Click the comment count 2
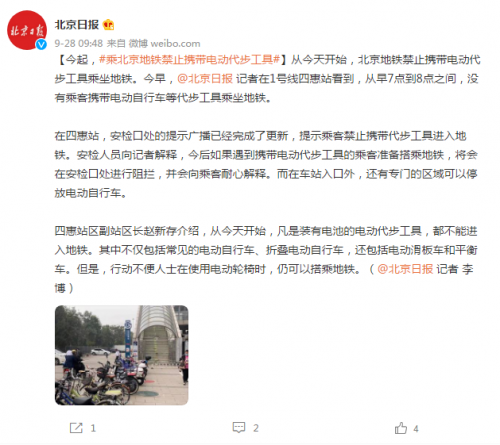The height and width of the screenshot is (445, 500). [256, 428]
